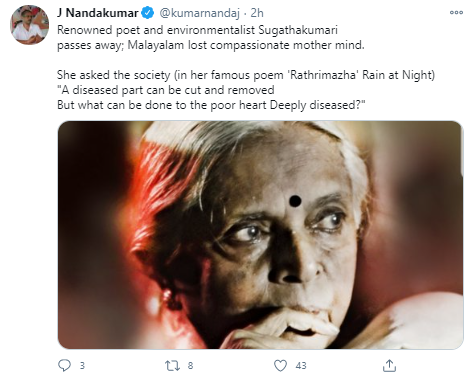Viewport: 476px width, 379px height.
Task: Like the tweet with the heart icon
Action: click(280, 366)
